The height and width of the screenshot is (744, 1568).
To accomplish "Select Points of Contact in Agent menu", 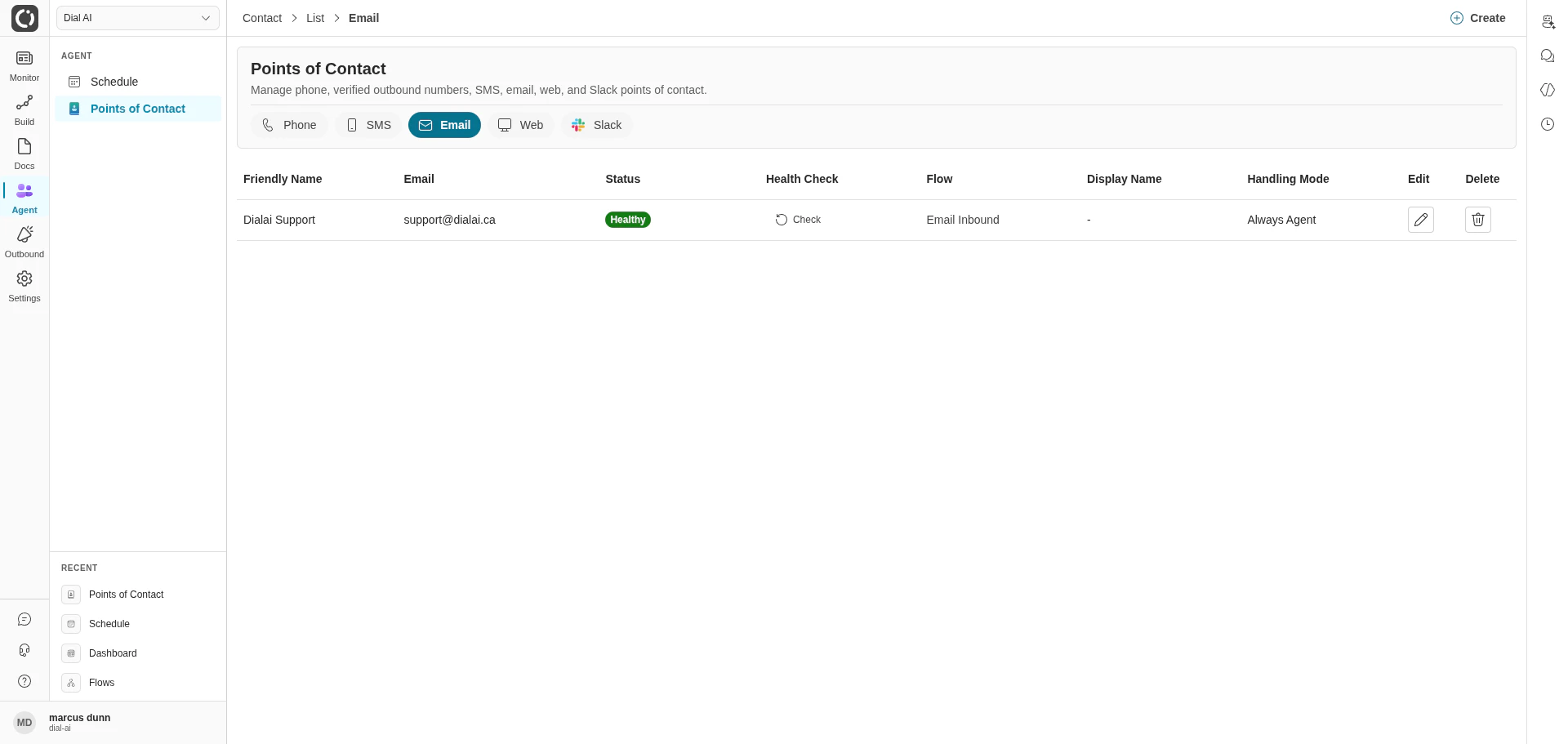I will [138, 109].
